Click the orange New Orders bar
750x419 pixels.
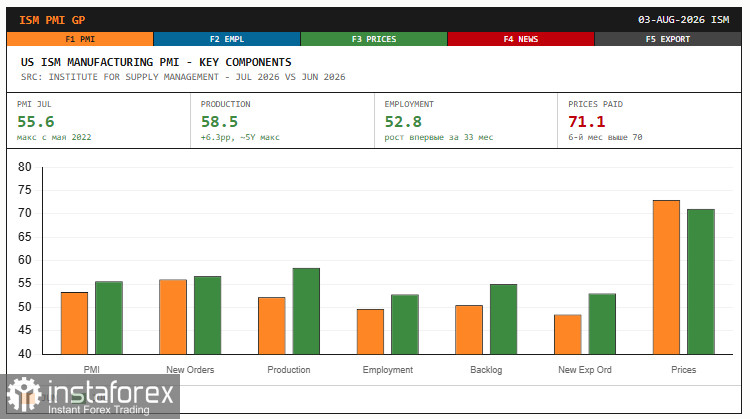173,317
